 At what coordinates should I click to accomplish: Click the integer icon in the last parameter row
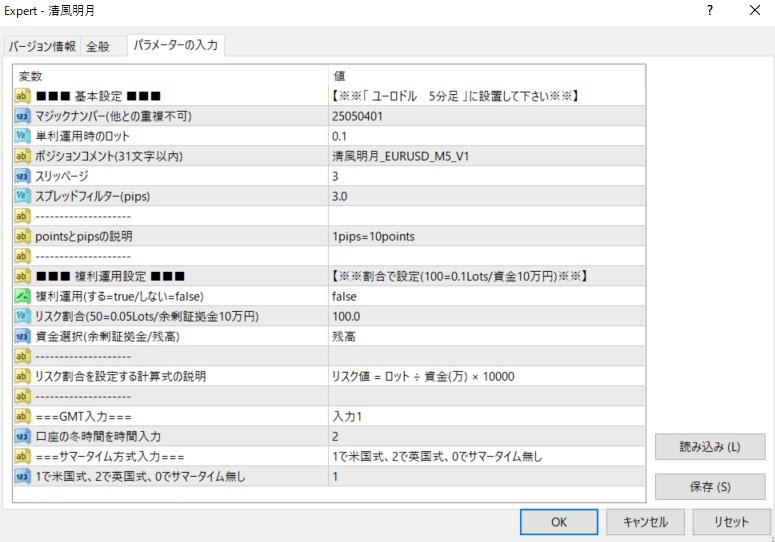point(22,476)
